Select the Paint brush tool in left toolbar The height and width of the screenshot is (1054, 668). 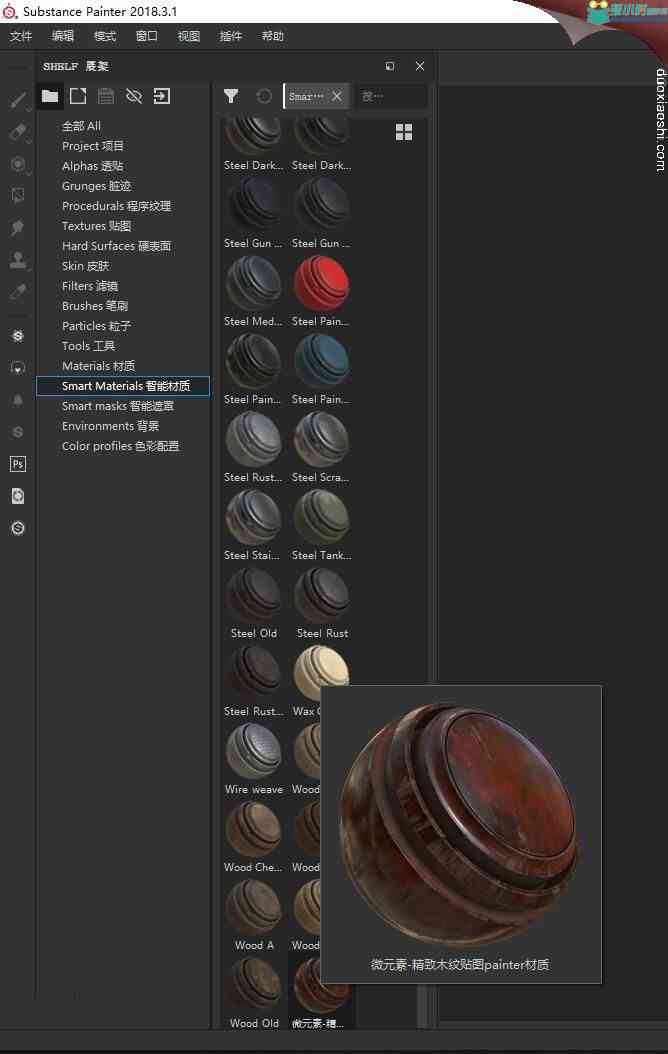tap(18, 100)
